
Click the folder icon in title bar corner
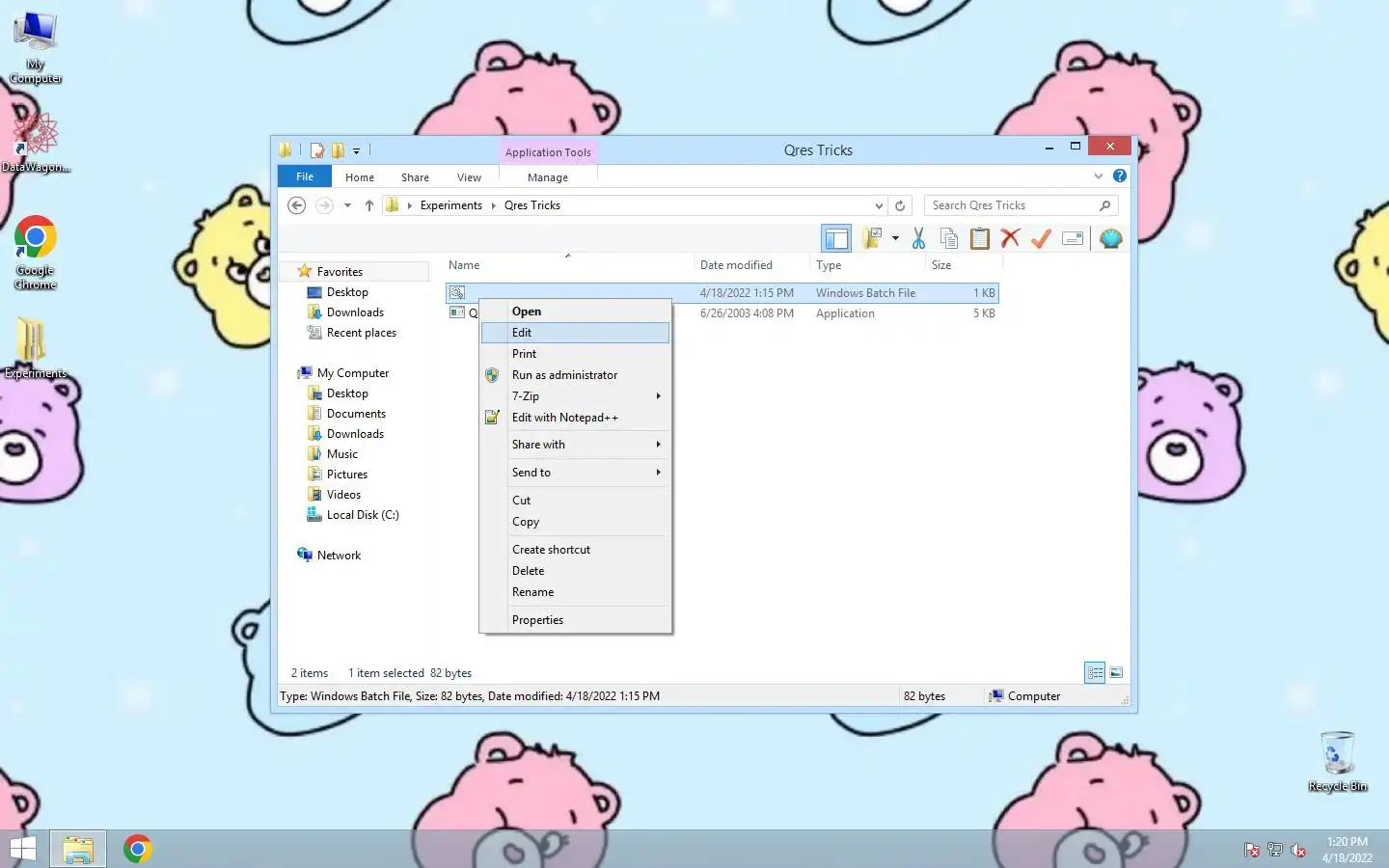[286, 150]
